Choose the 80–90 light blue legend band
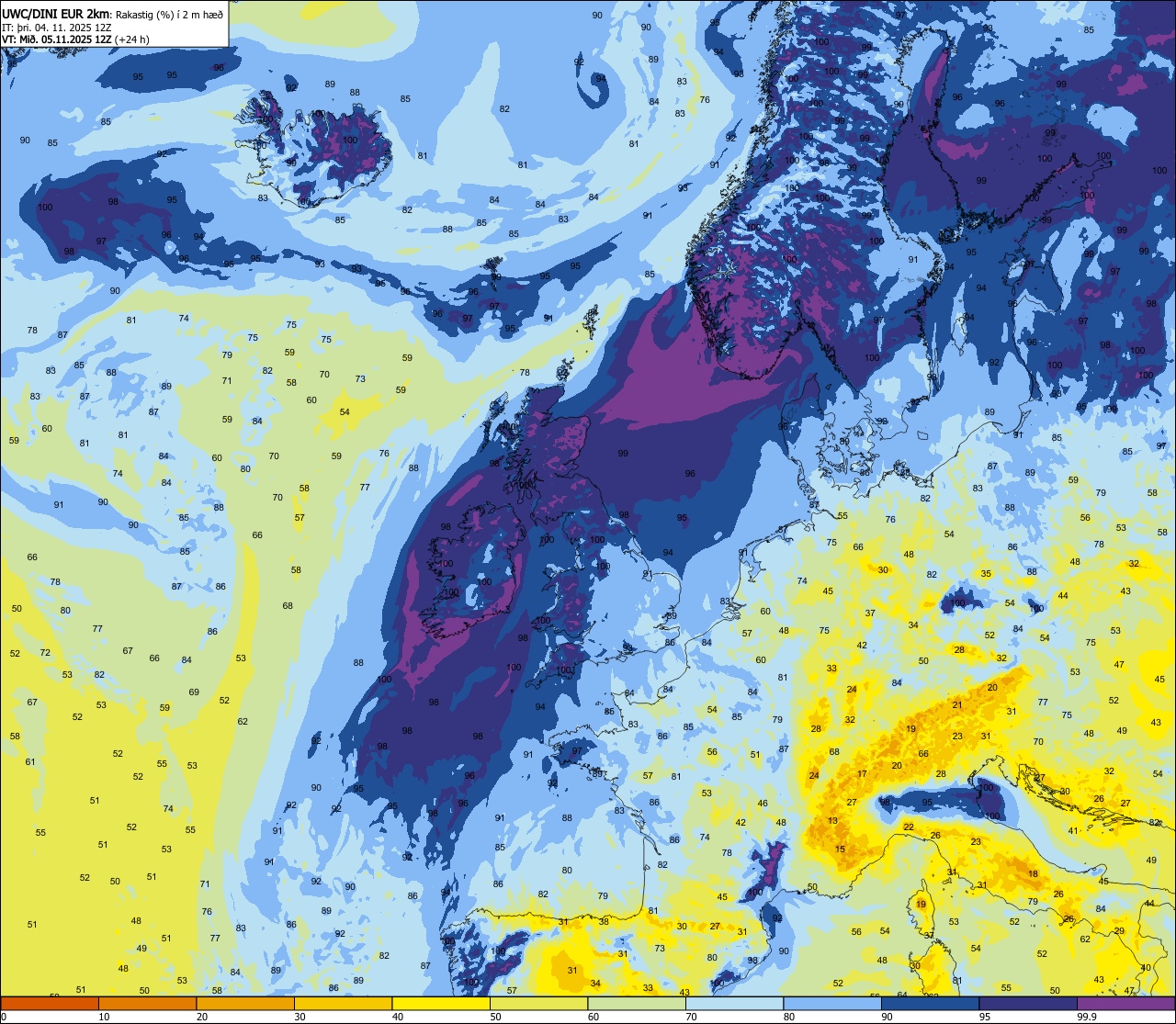This screenshot has width=1176, height=1024. (832, 1004)
